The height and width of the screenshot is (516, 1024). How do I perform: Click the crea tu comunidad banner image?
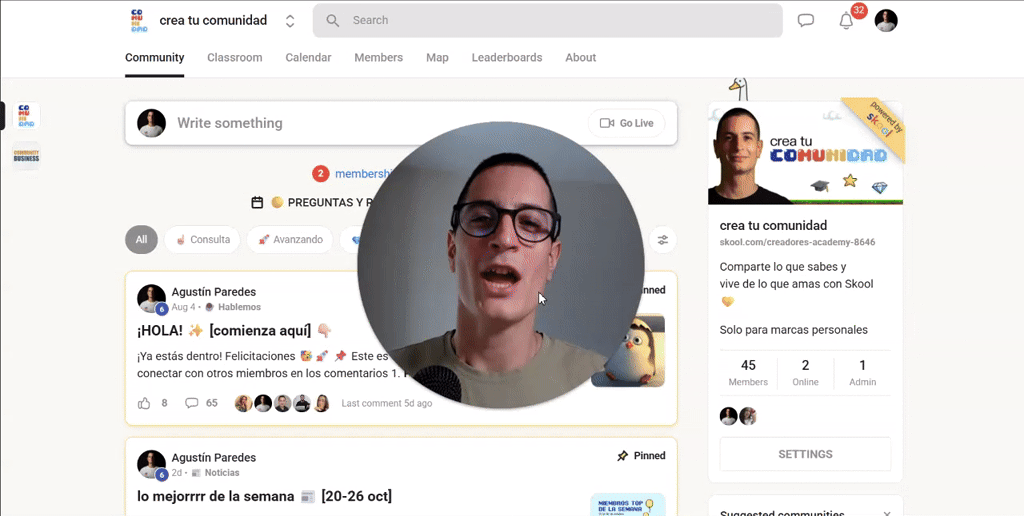pyautogui.click(x=805, y=153)
